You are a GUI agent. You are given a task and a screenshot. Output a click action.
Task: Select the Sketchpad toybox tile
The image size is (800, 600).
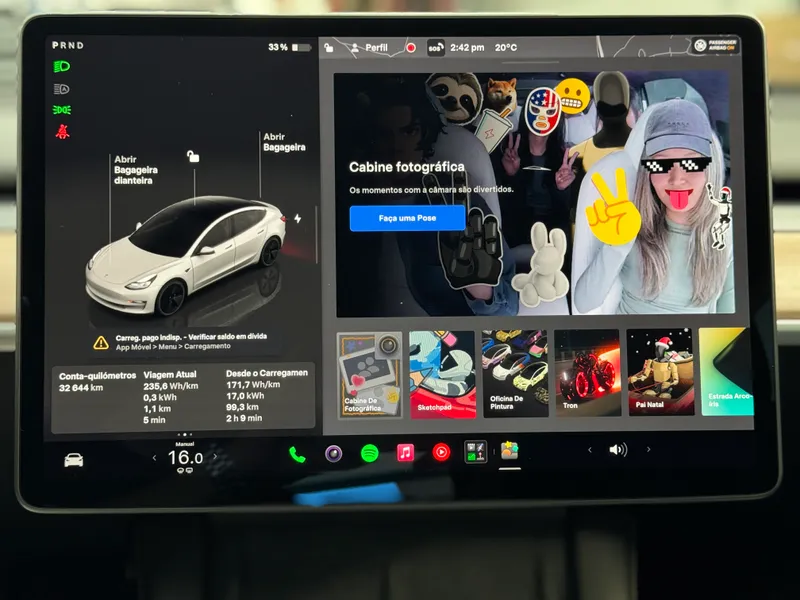(x=442, y=374)
